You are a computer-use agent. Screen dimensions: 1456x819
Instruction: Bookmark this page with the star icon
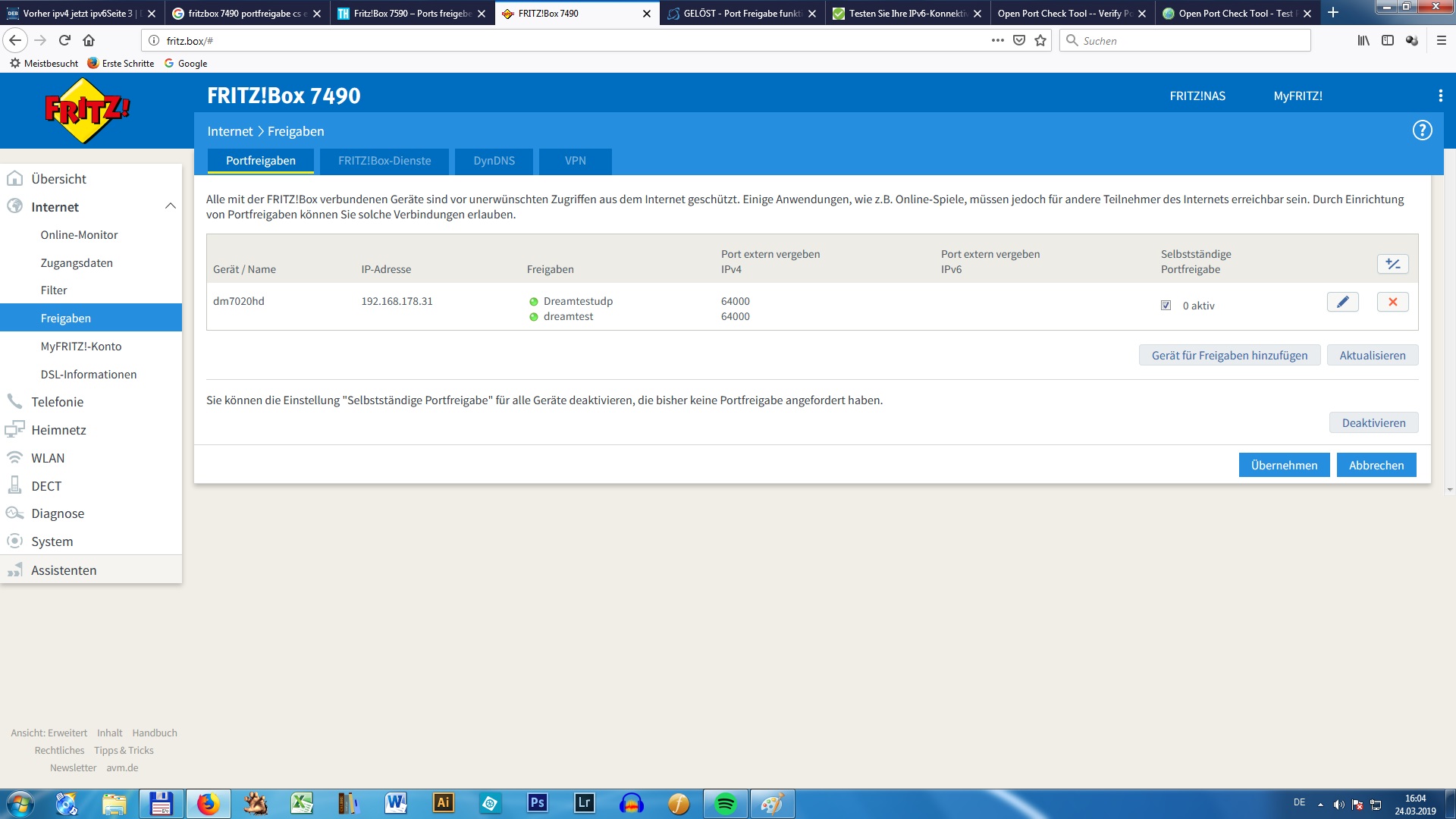[1040, 40]
